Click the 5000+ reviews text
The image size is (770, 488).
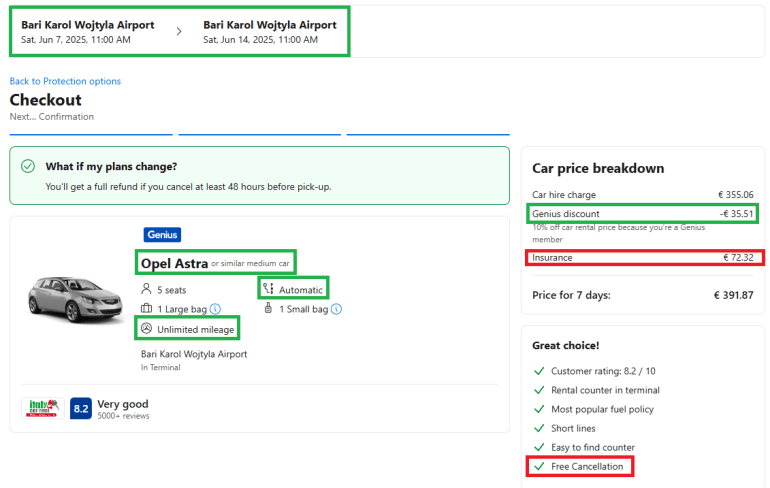click(x=122, y=416)
